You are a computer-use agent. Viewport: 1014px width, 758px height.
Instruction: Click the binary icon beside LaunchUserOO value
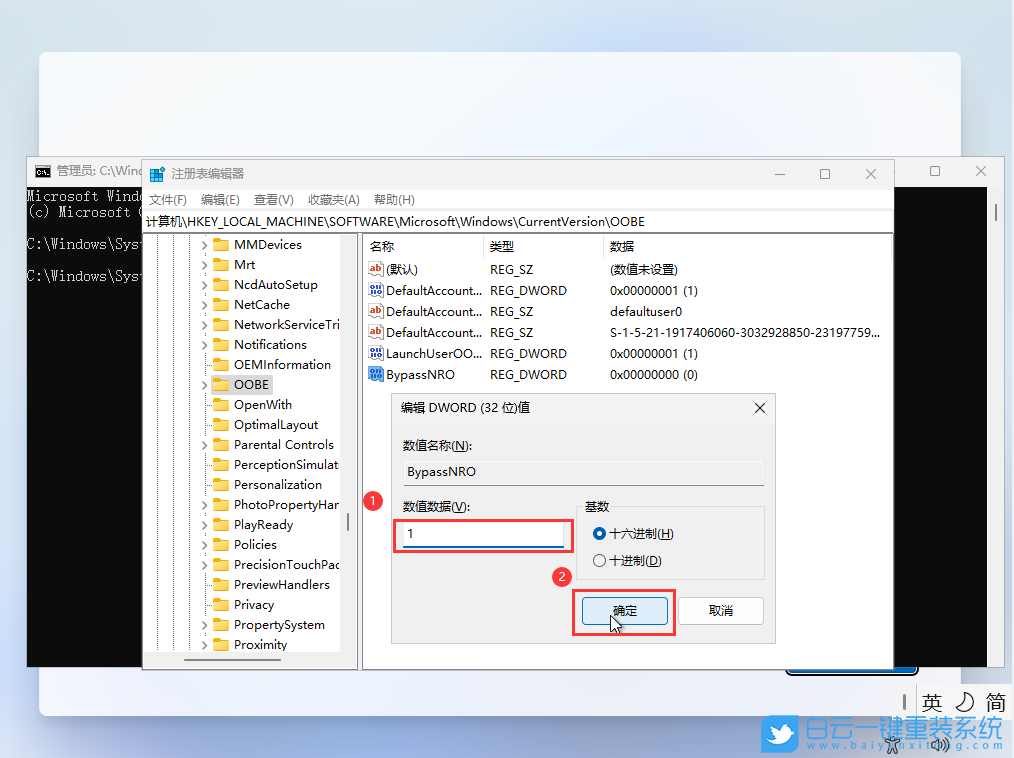(377, 353)
